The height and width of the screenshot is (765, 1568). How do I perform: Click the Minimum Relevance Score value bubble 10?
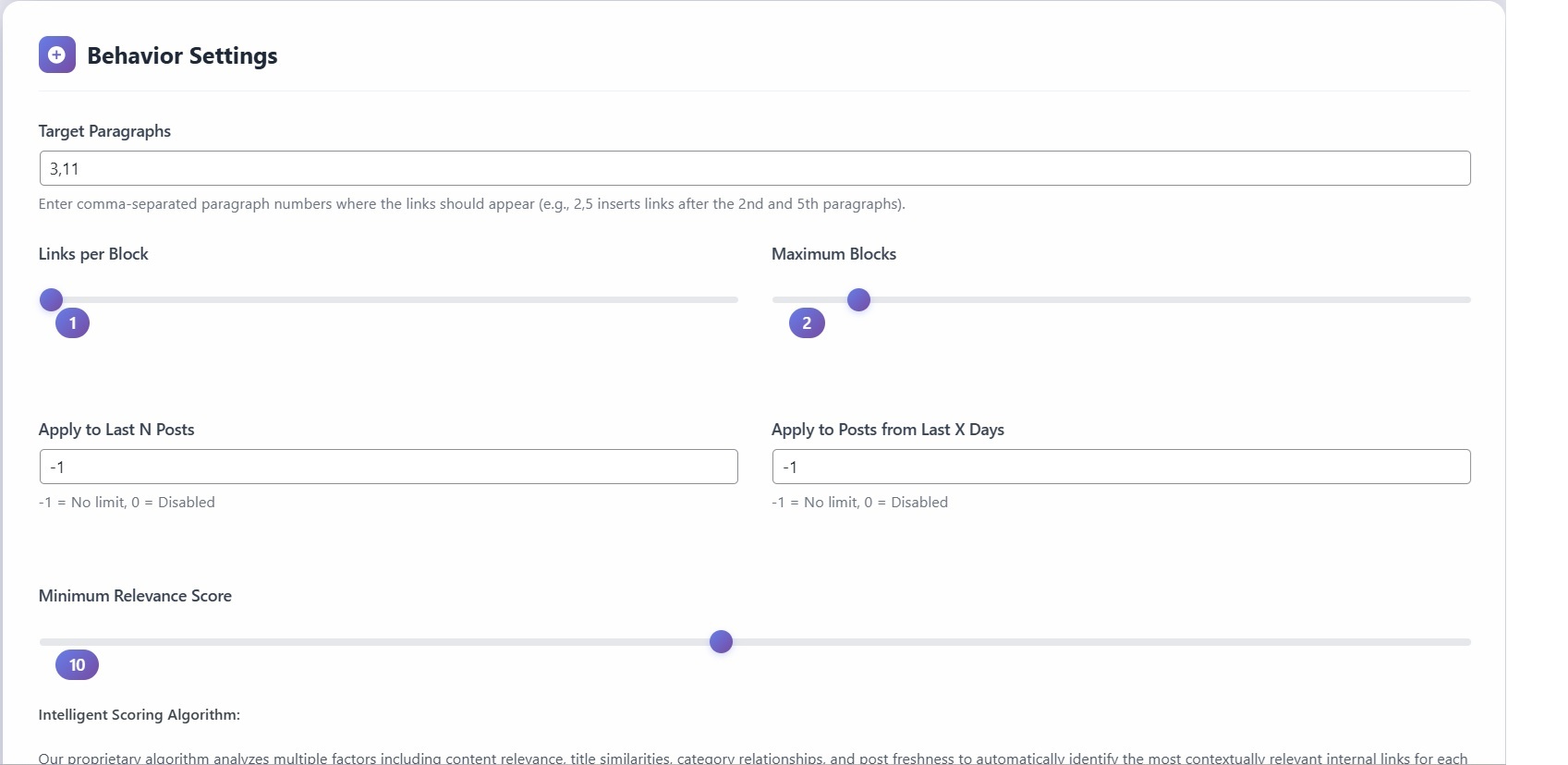click(77, 665)
